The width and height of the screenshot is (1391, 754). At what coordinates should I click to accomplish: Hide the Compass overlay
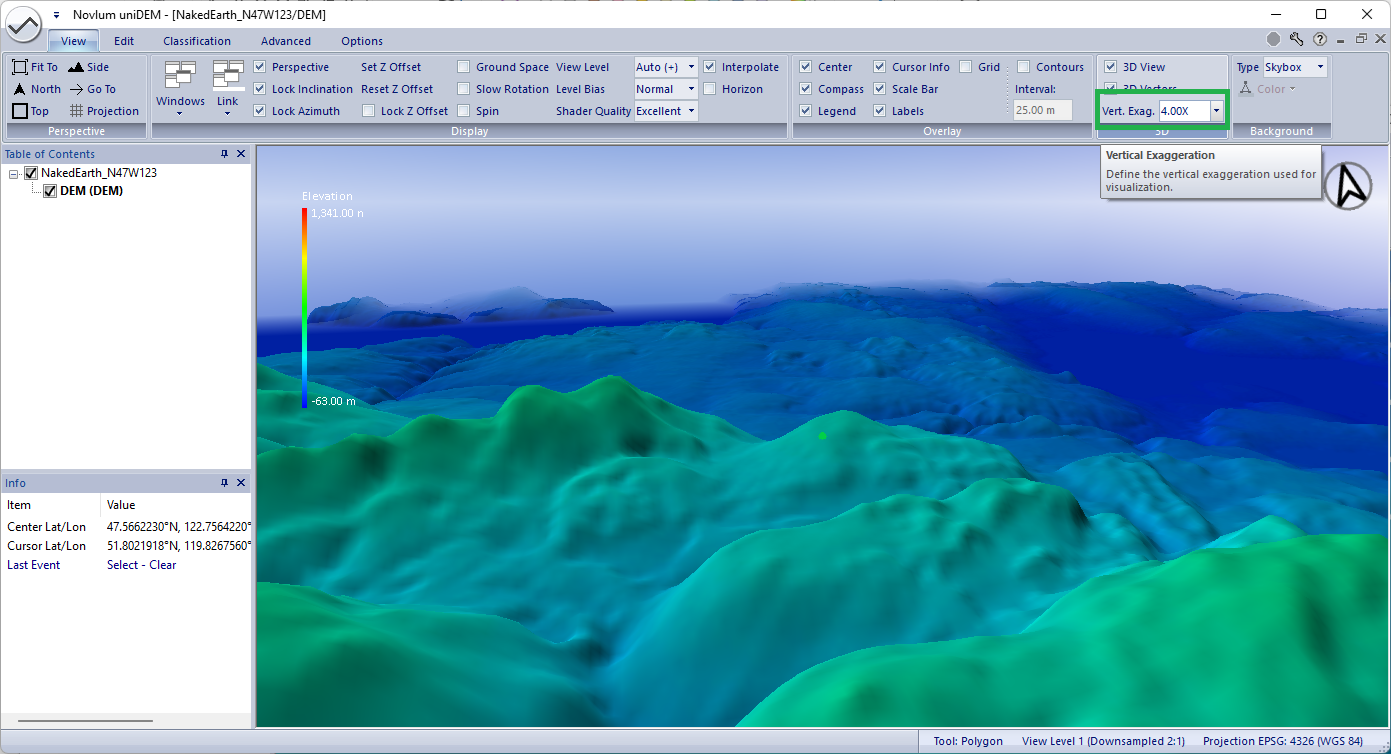click(x=806, y=89)
